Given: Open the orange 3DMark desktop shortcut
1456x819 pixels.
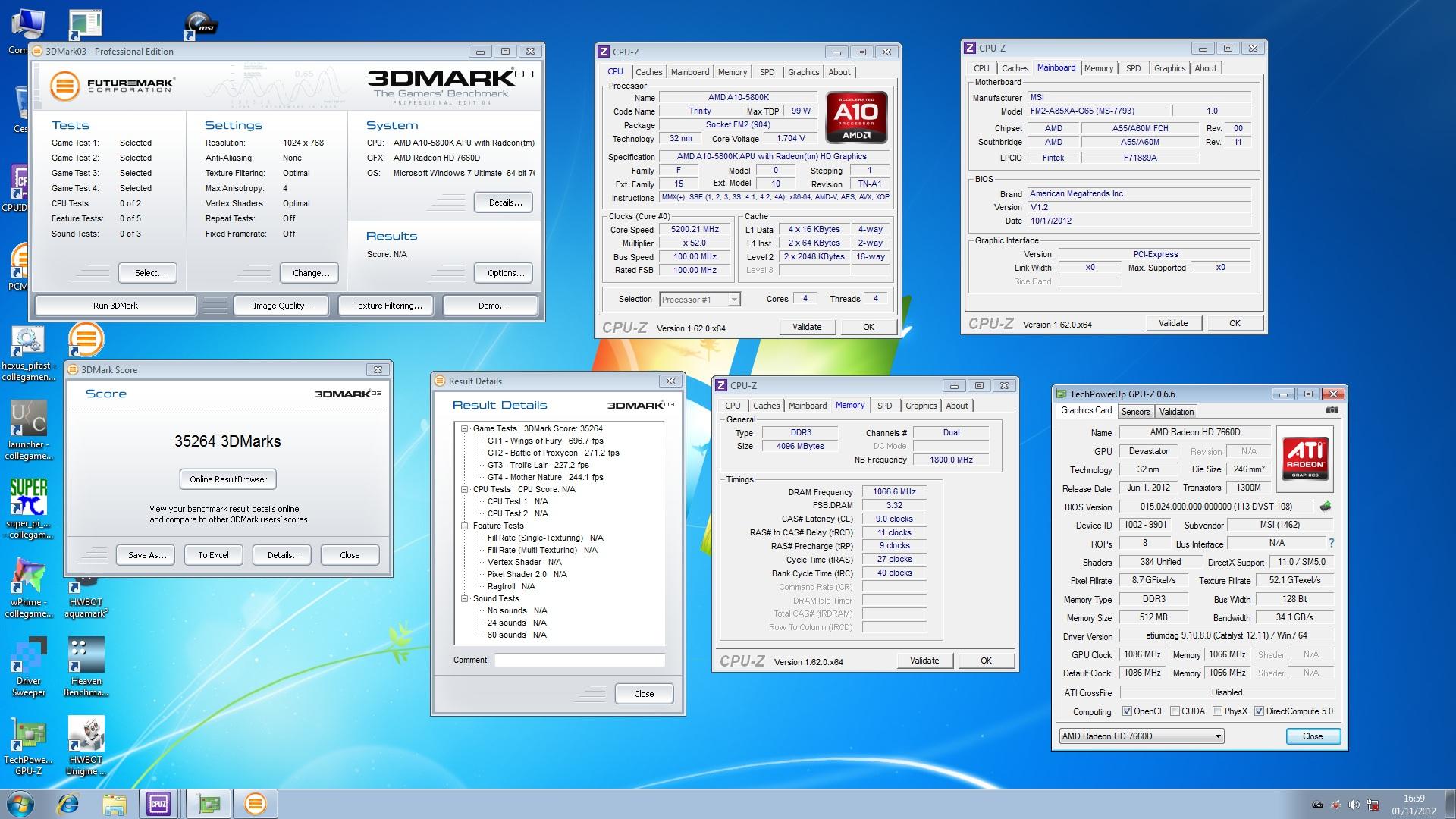Looking at the screenshot, I should 86,339.
